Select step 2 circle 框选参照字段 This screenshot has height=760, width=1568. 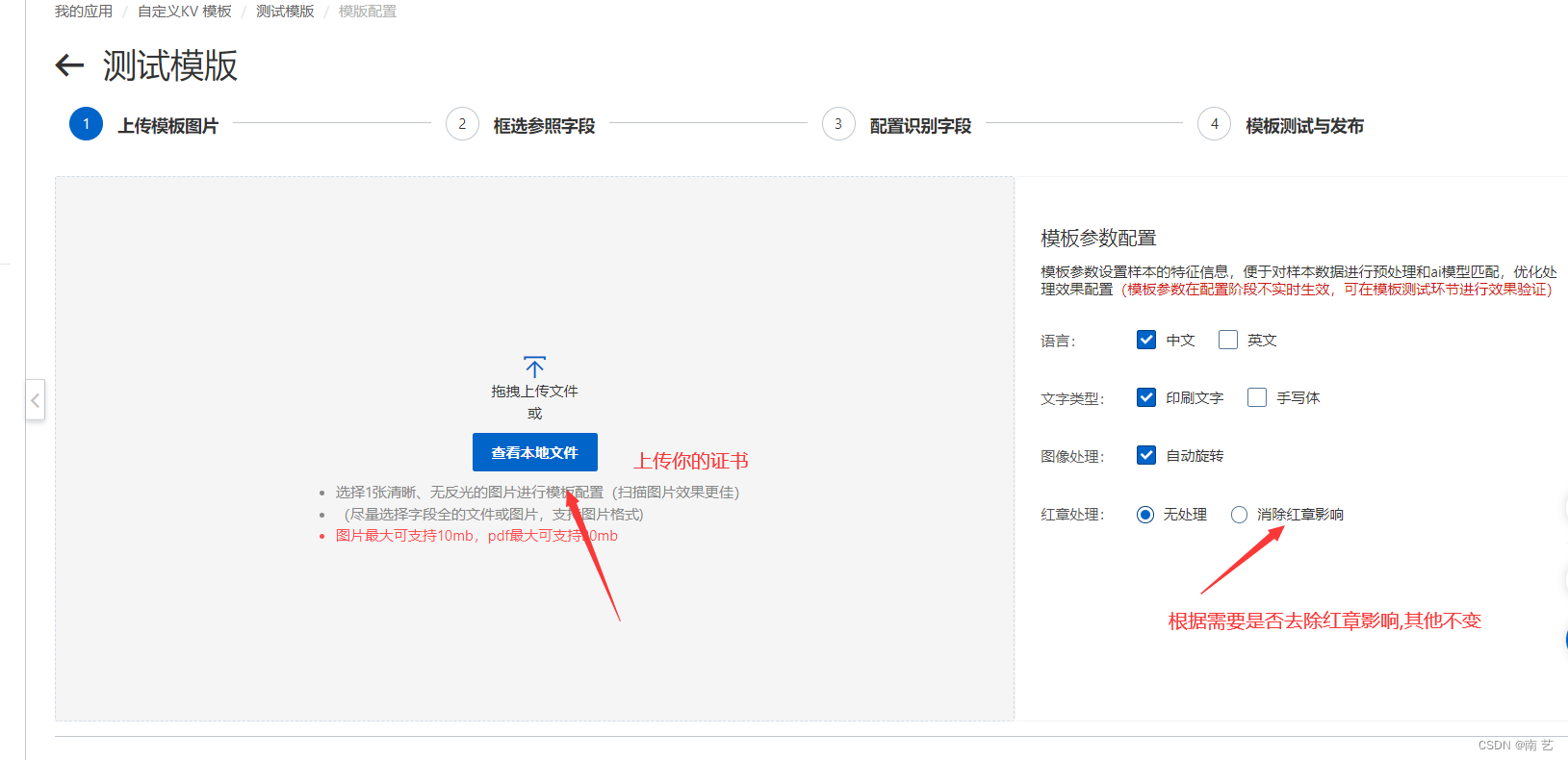(462, 124)
